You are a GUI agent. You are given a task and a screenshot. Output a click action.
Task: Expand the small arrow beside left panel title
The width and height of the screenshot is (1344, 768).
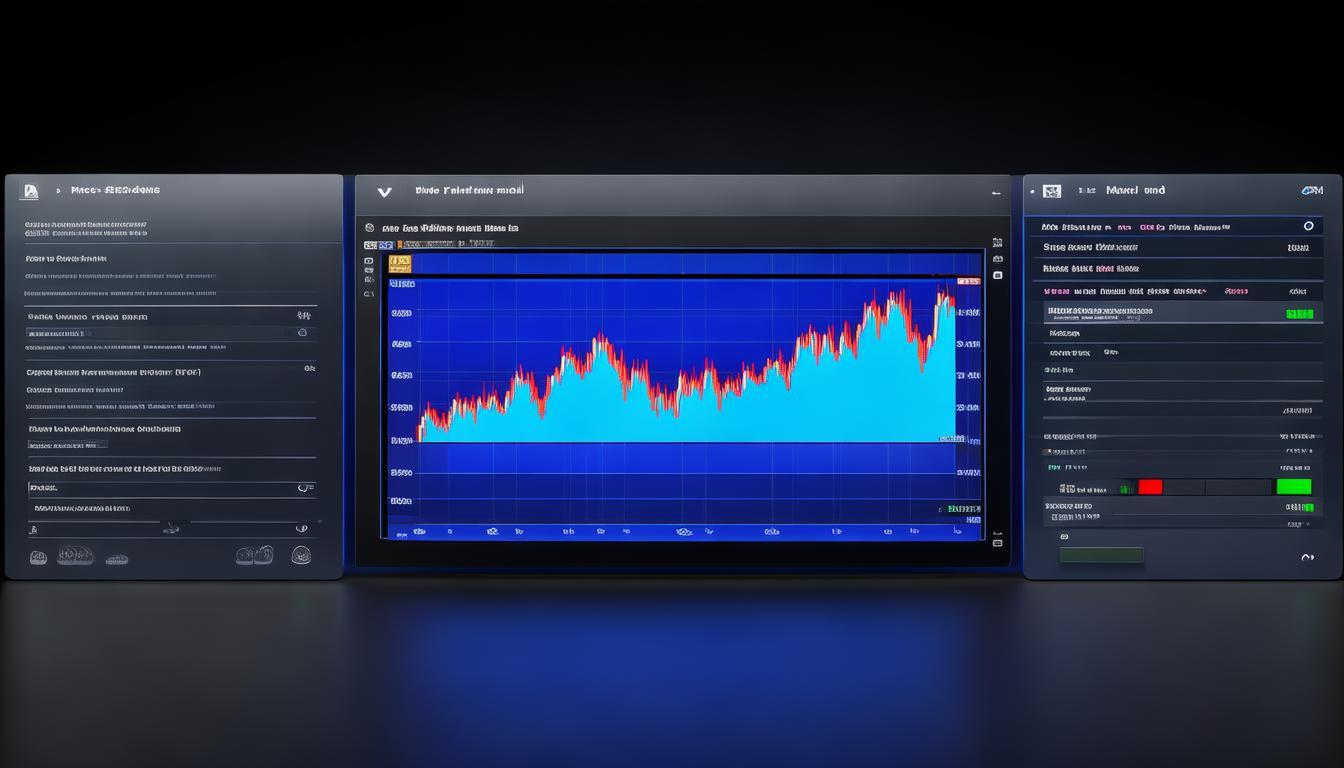point(59,190)
